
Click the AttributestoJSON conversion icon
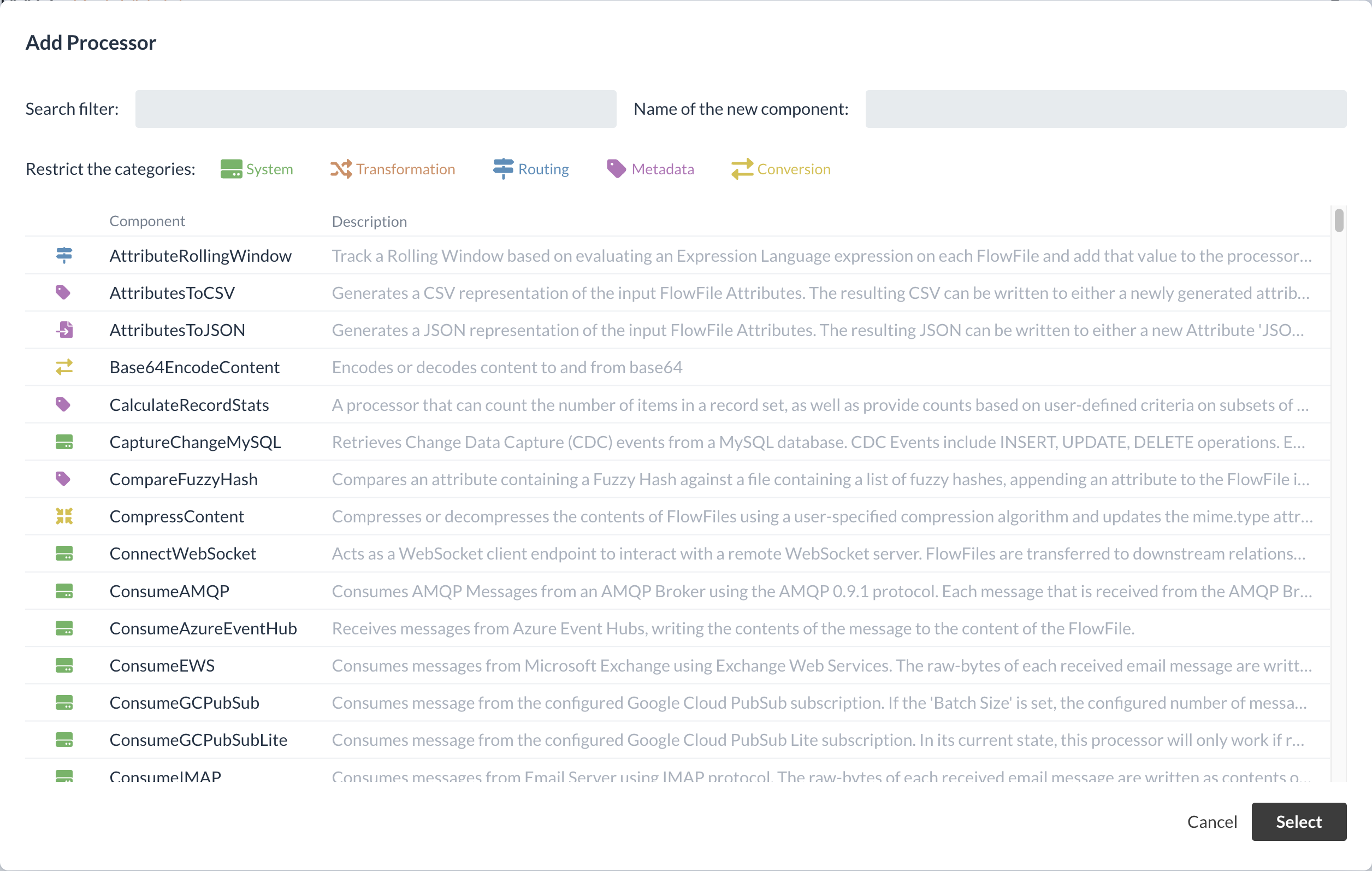click(64, 329)
